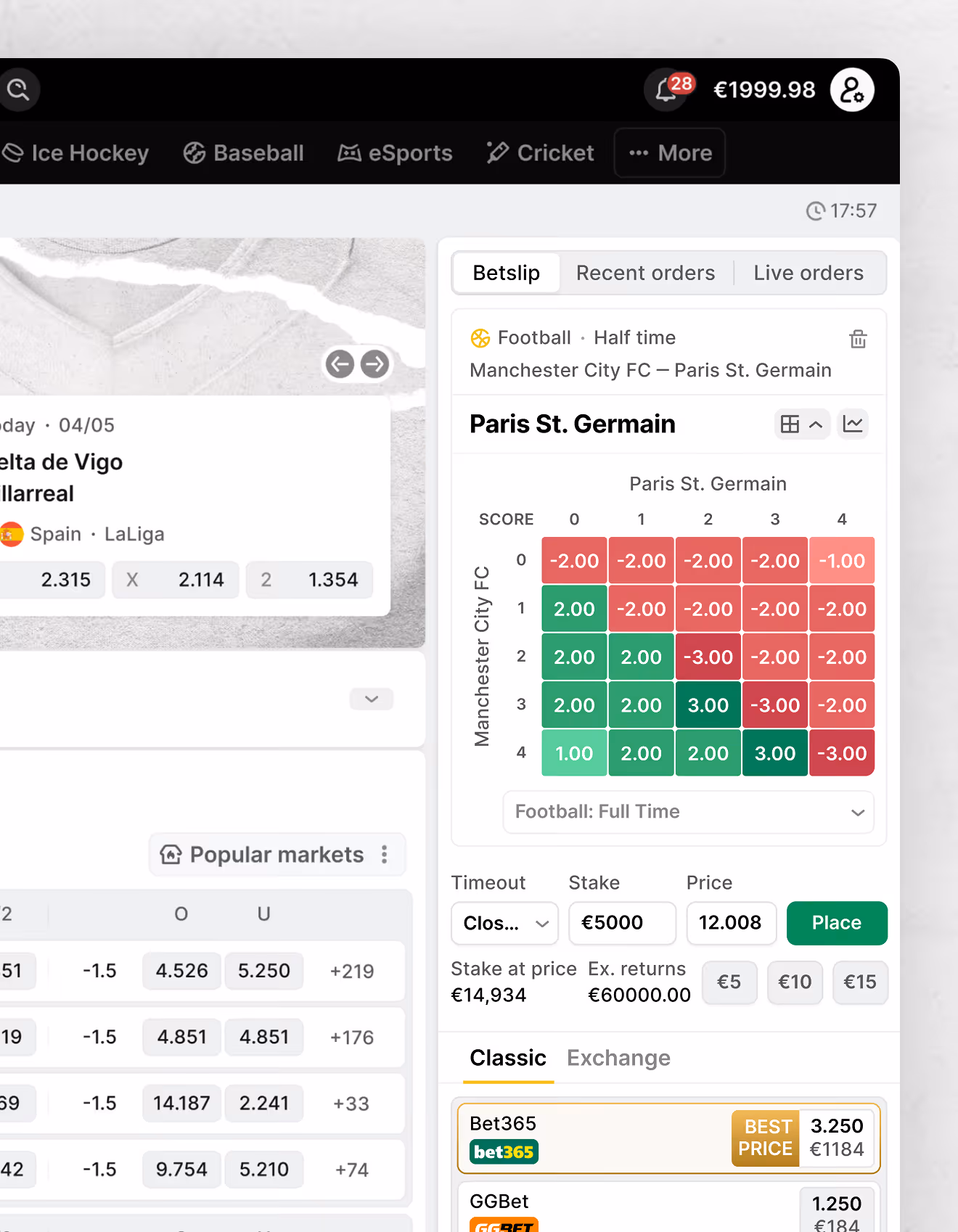Click Price input field 12.008
Viewport: 958px width, 1232px height.
tap(732, 923)
